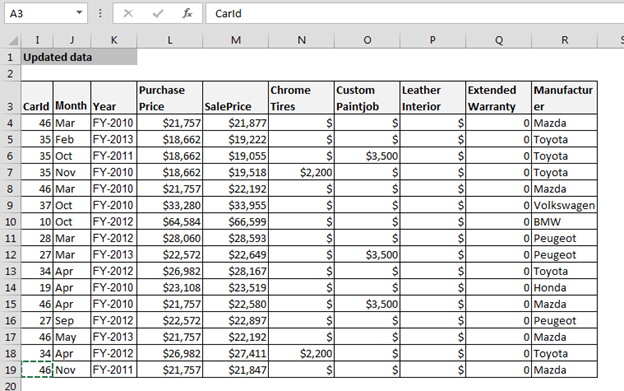Click the formula bar resize dots handle
The width and height of the screenshot is (624, 391).
[100, 14]
